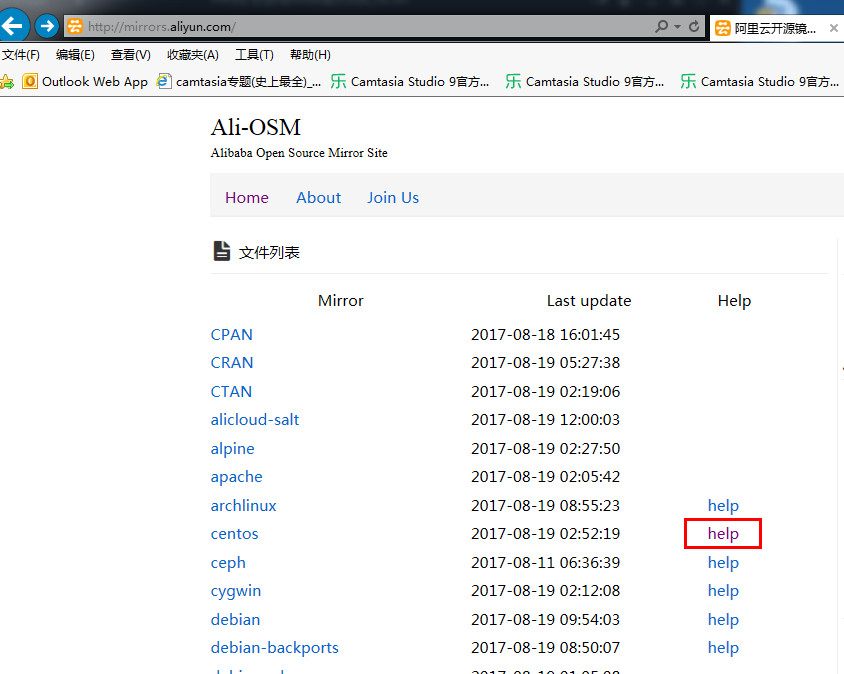Click timestamp 2017-08-19 12:00:03

point(545,420)
